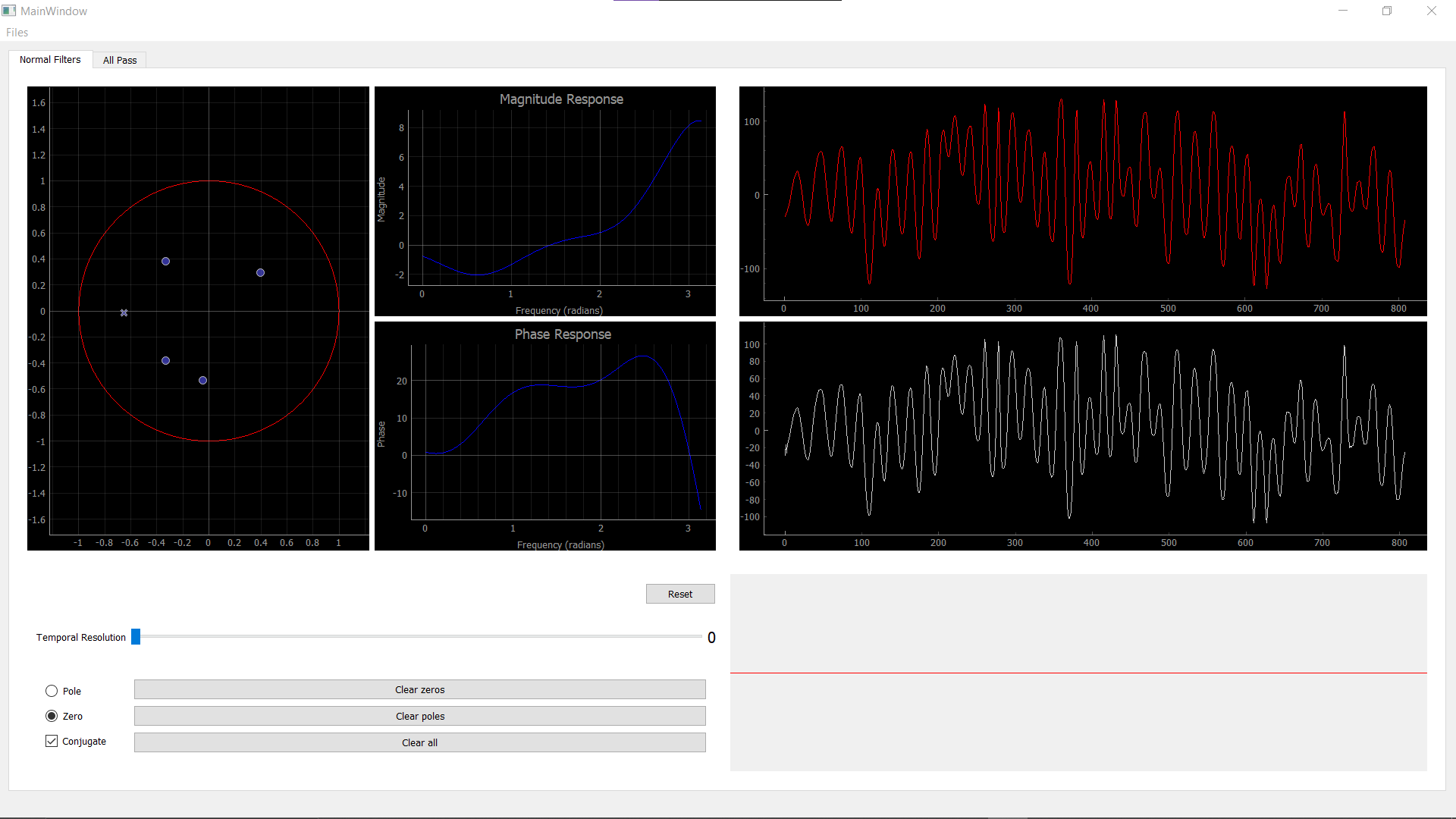The width and height of the screenshot is (1456, 819).
Task: Switch to the All Pass tab
Action: coord(120,60)
